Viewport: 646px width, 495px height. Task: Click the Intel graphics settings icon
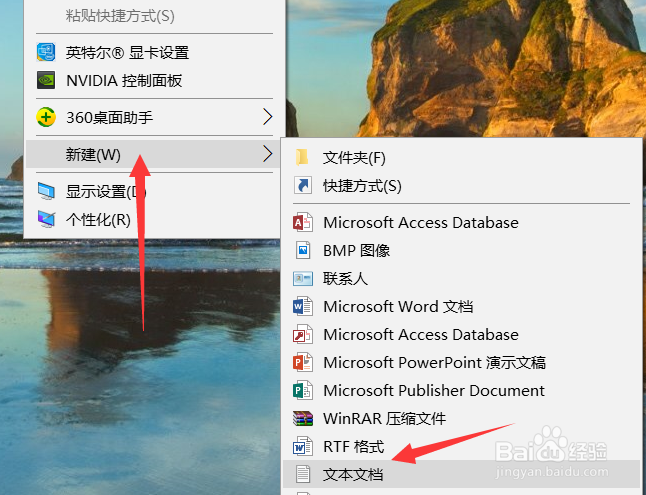(46, 52)
